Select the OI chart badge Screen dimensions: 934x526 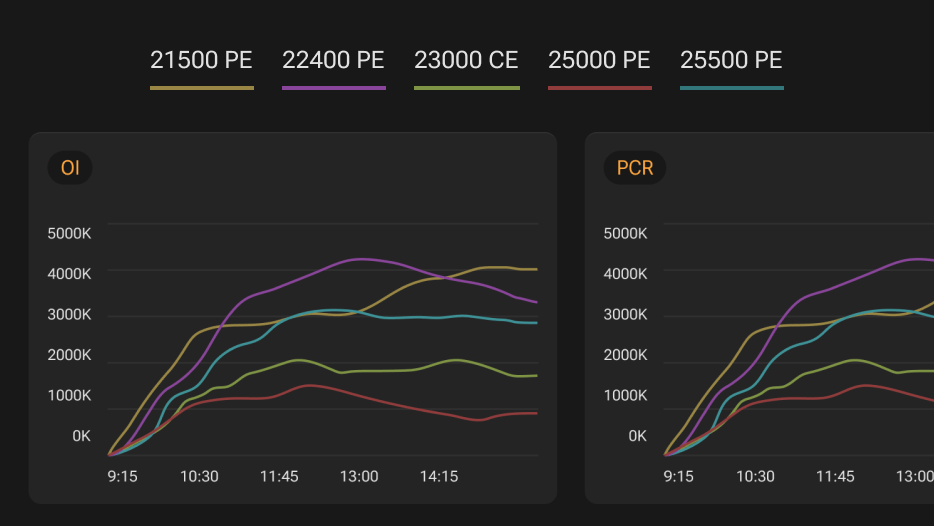pos(70,168)
